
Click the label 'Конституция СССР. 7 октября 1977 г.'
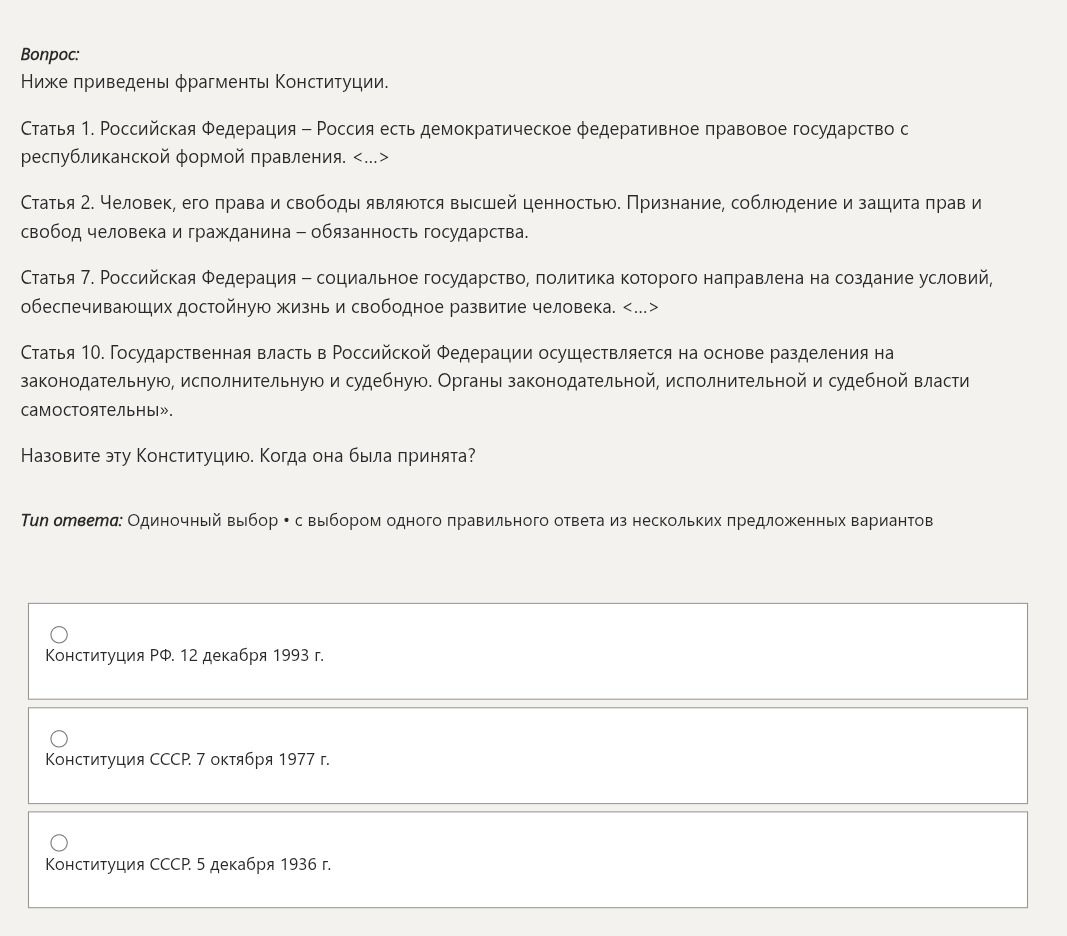click(x=187, y=760)
